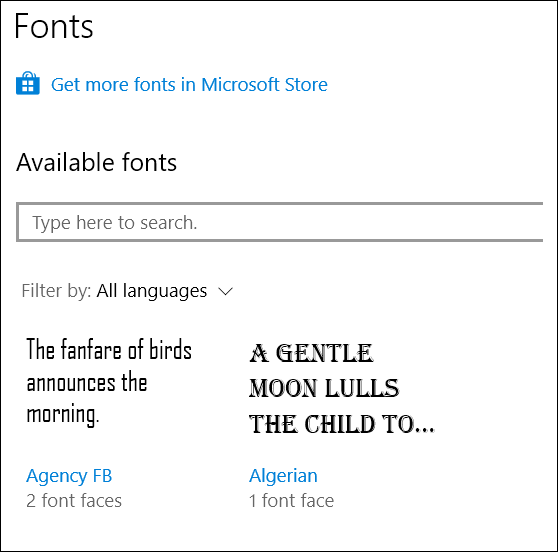Focus the font search input box
The width and height of the screenshot is (558, 552).
[280, 222]
